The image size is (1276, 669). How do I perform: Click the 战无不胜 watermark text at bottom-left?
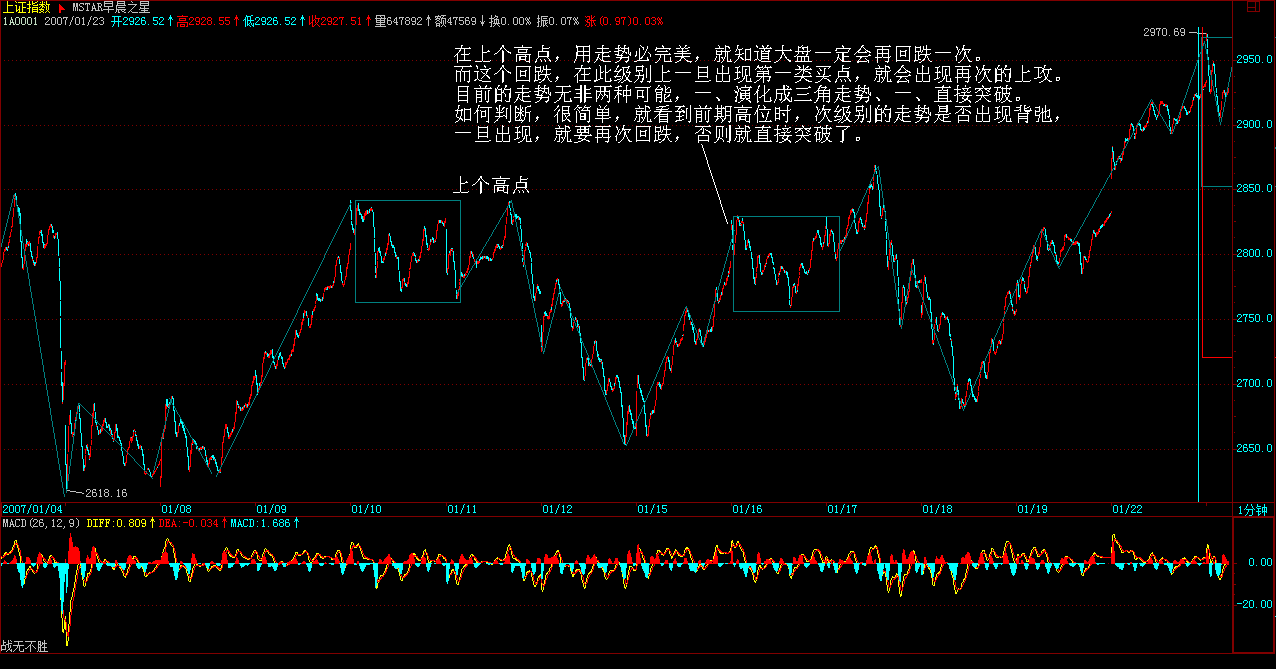[x=24, y=658]
